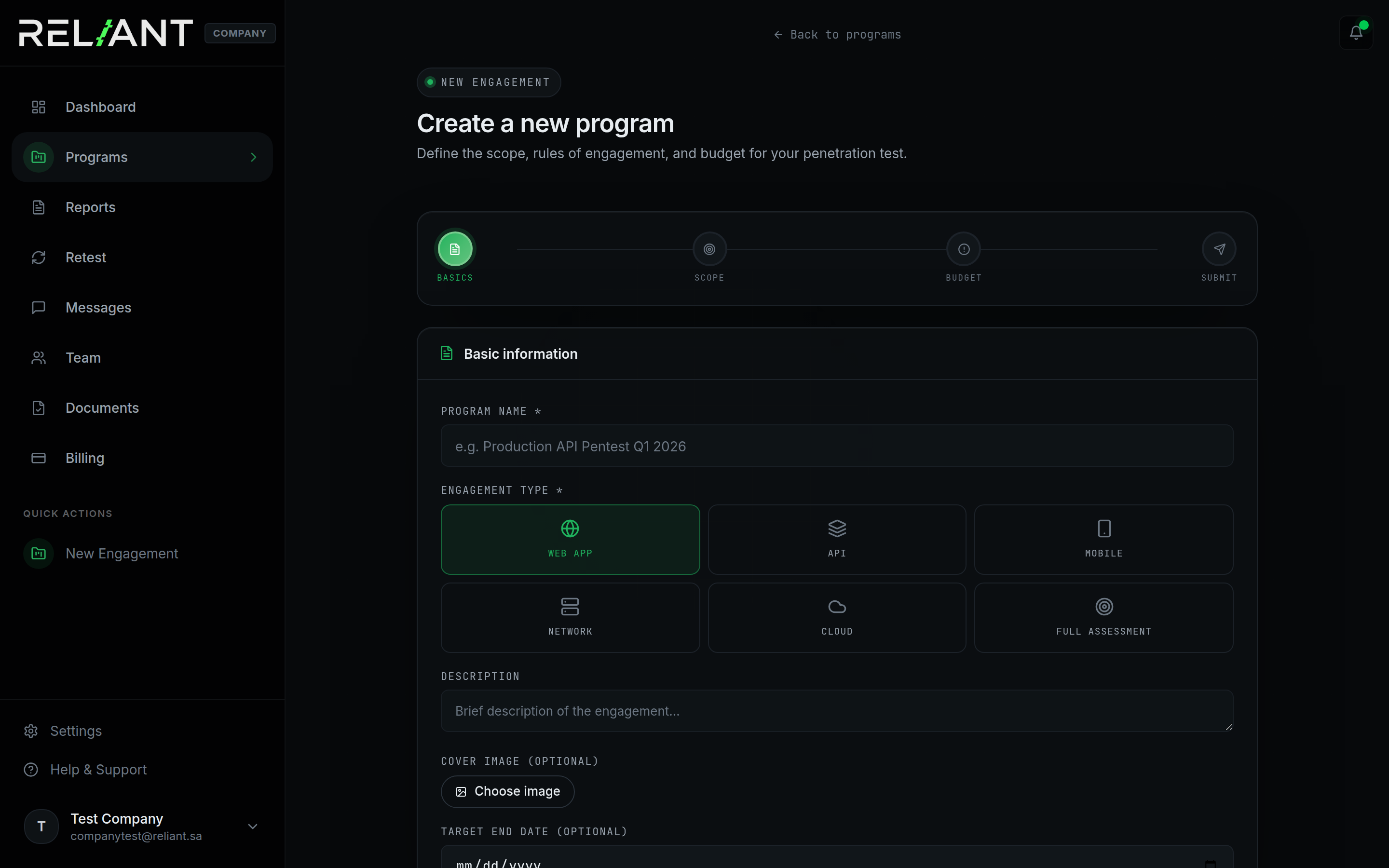This screenshot has height=868, width=1389.
Task: Focus the Description text area
Action: tap(837, 711)
